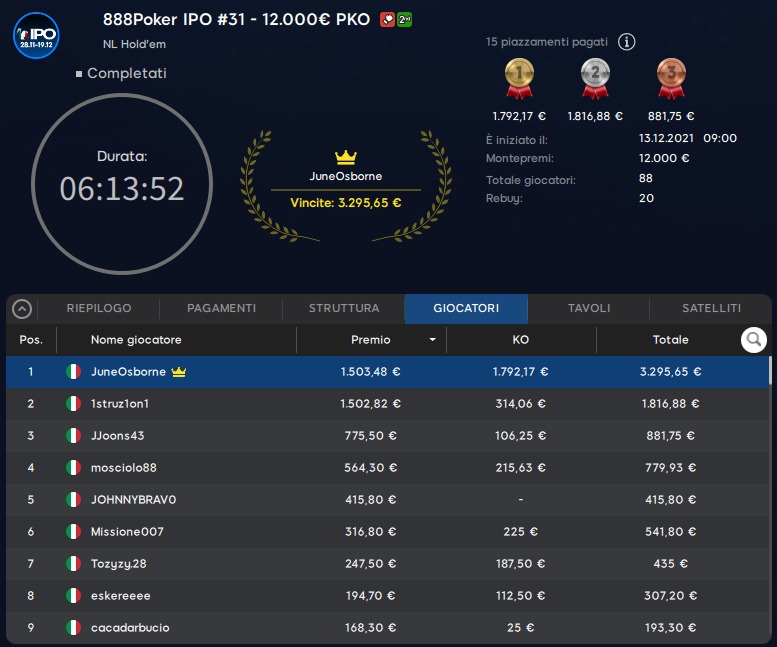The height and width of the screenshot is (647, 777).
Task: Click the Completati status label
Action: (x=126, y=73)
